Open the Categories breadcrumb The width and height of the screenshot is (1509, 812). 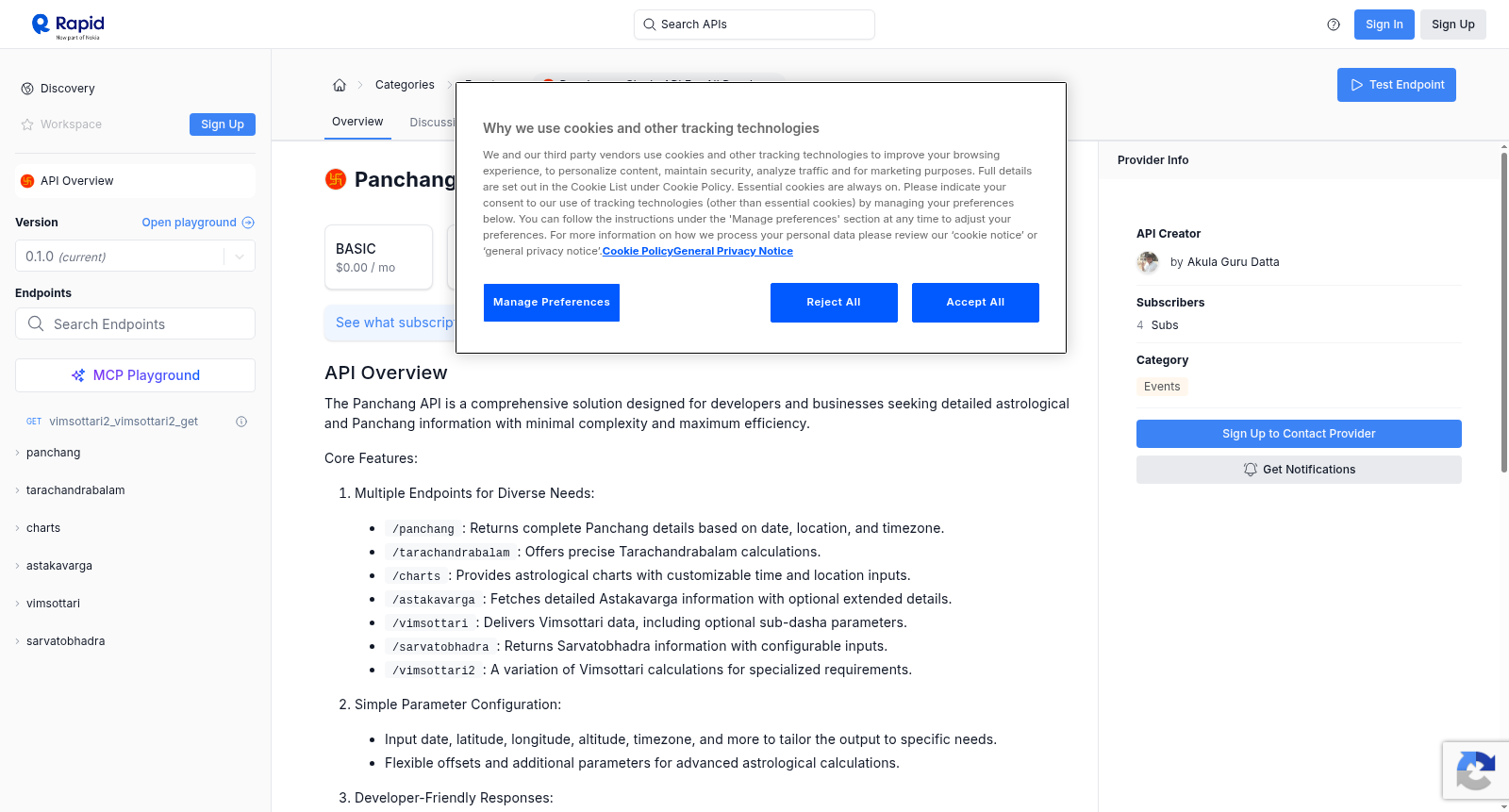pyautogui.click(x=405, y=85)
